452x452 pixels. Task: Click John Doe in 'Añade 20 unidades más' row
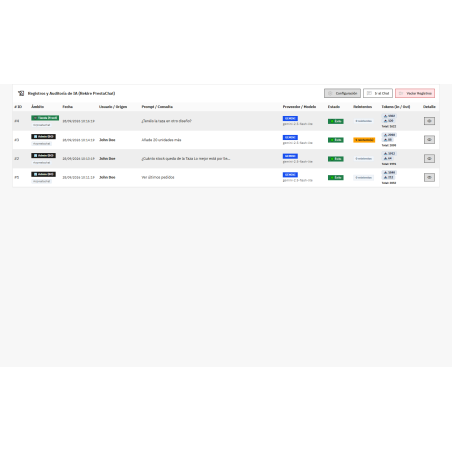pos(107,140)
